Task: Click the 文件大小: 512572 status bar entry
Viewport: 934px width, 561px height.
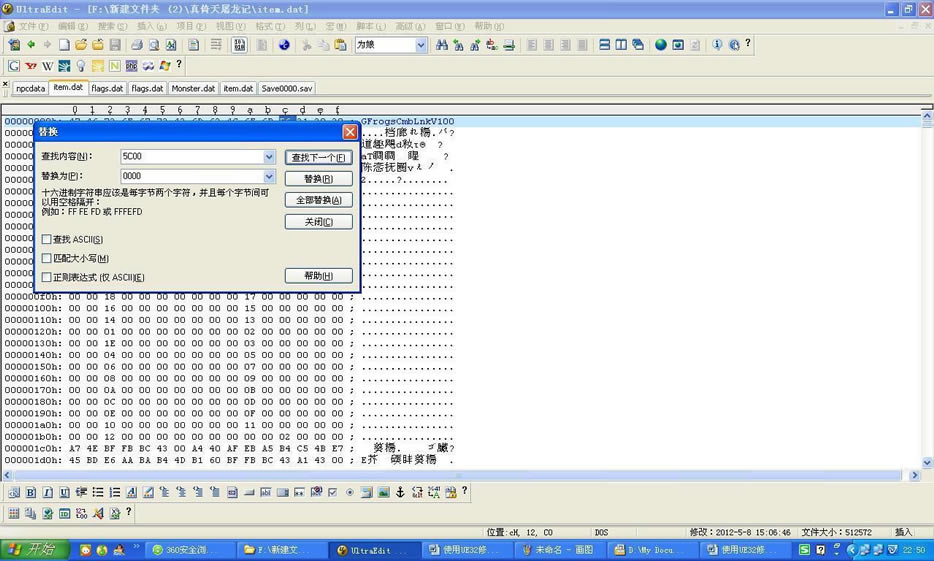Action: 836,532
